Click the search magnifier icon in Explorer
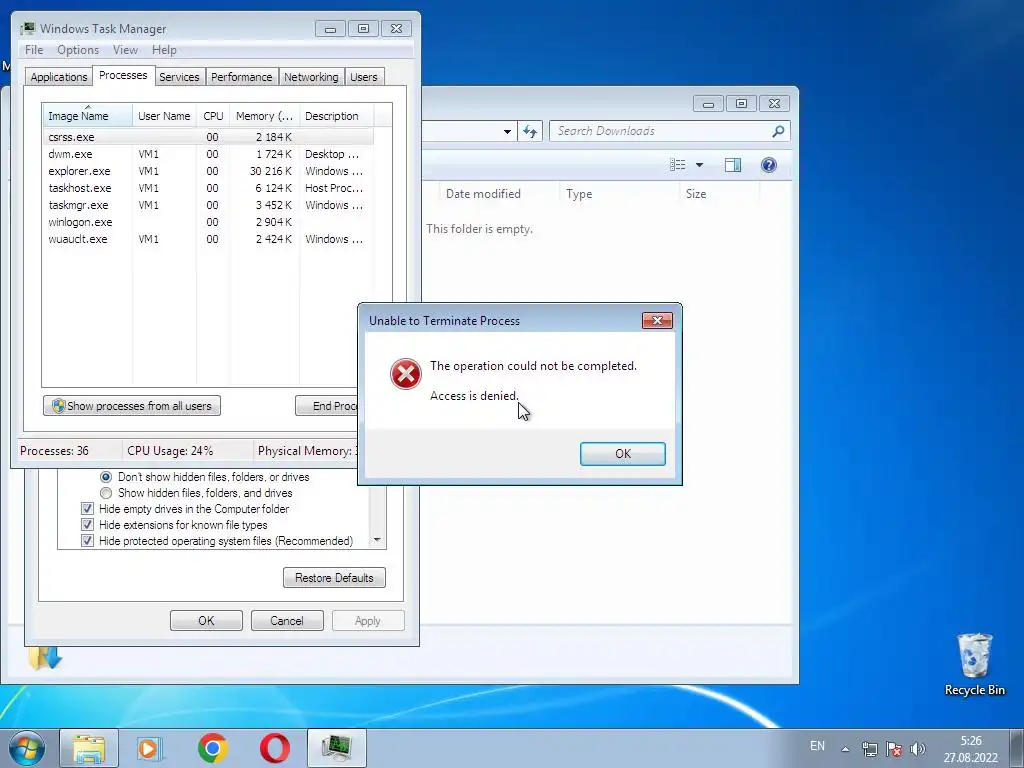Viewport: 1024px width, 768px height. (x=778, y=131)
